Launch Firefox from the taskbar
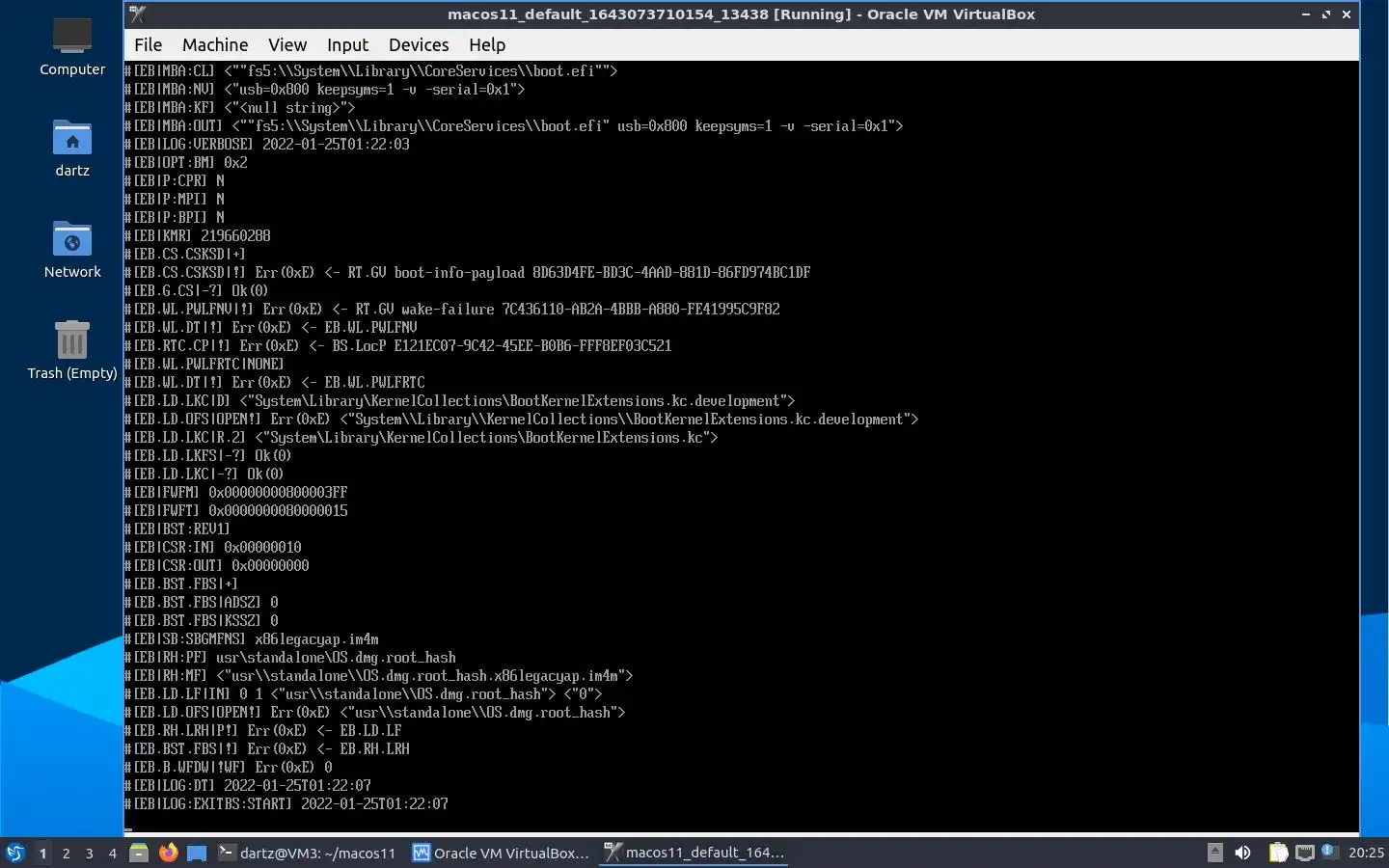 coord(168,853)
